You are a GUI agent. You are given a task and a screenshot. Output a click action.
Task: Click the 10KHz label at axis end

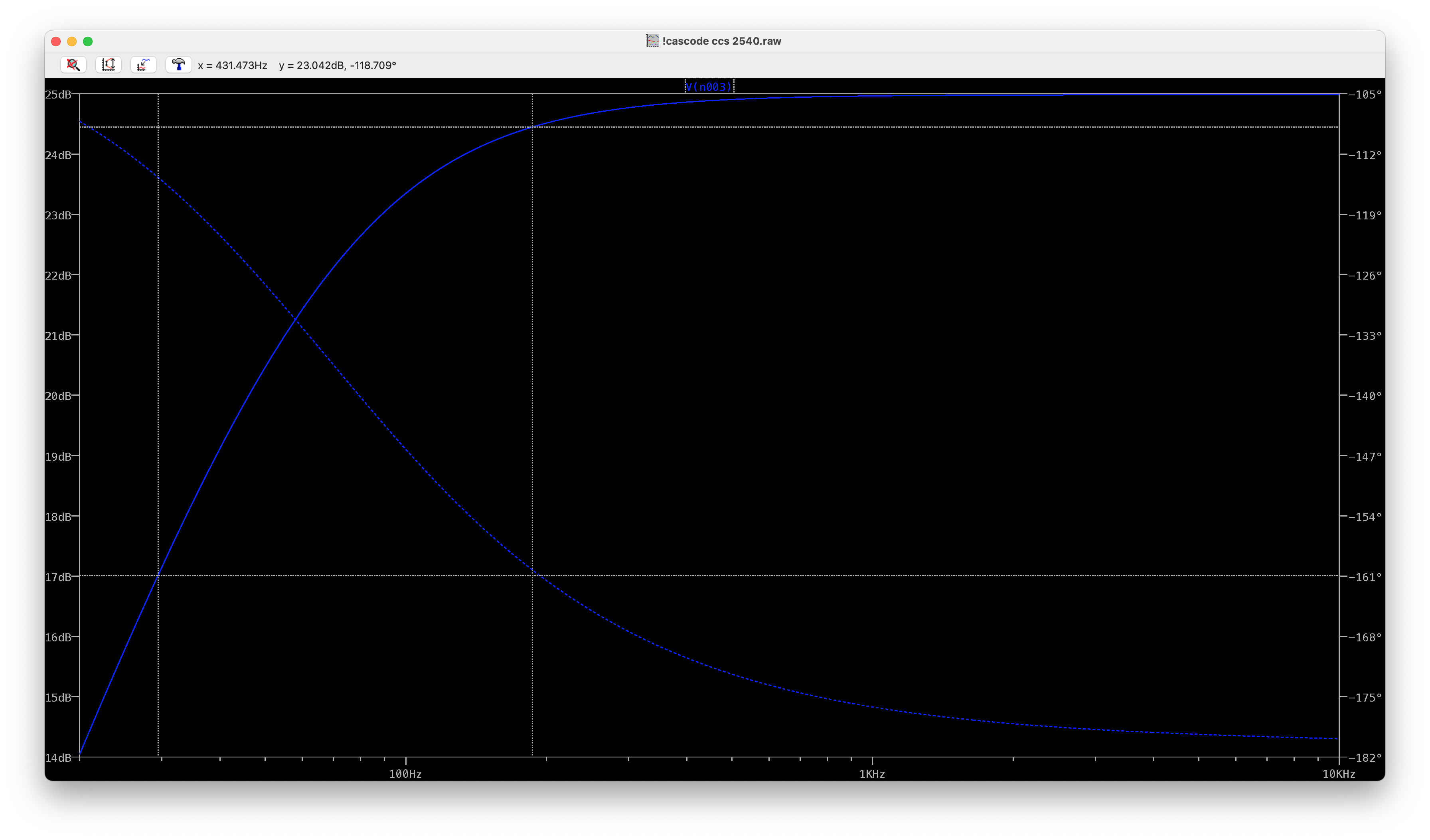click(1338, 774)
